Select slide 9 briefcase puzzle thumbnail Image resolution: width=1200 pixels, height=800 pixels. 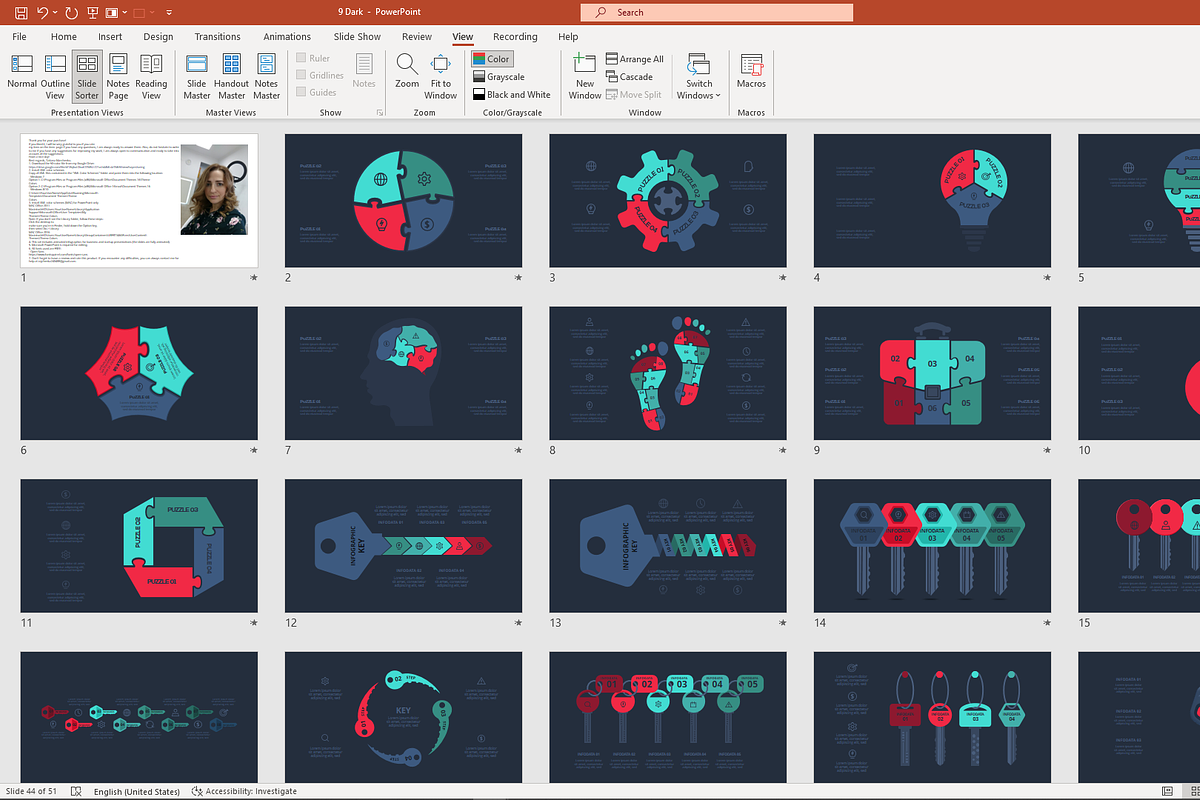coord(932,373)
